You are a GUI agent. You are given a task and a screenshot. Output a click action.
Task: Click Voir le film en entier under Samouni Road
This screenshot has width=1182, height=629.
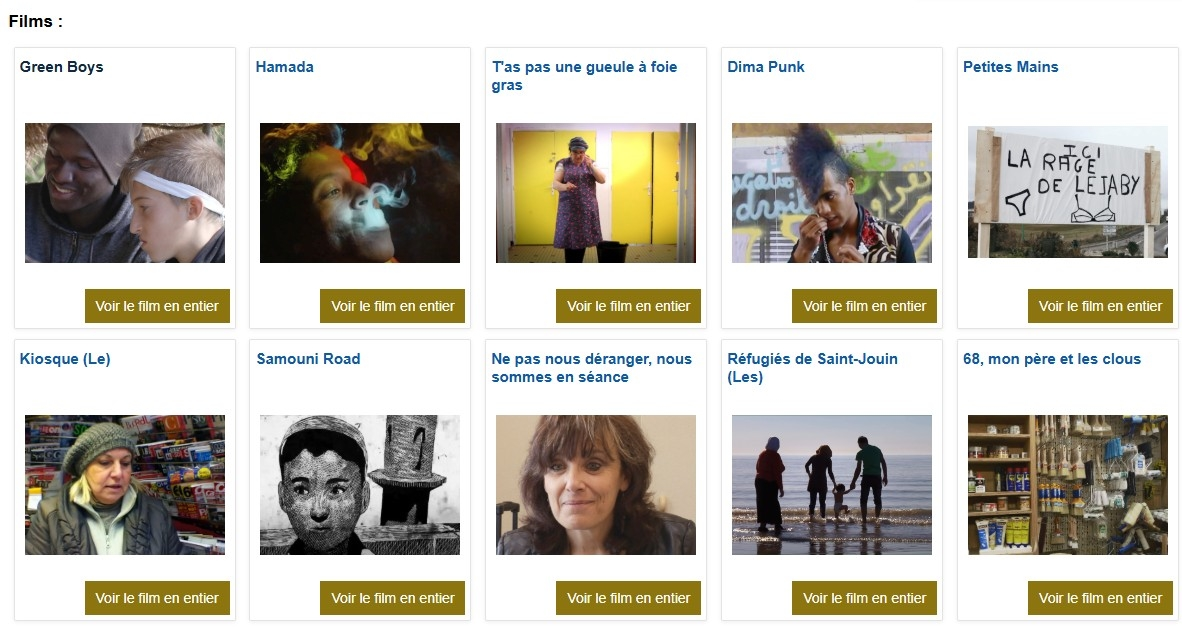(x=392, y=597)
